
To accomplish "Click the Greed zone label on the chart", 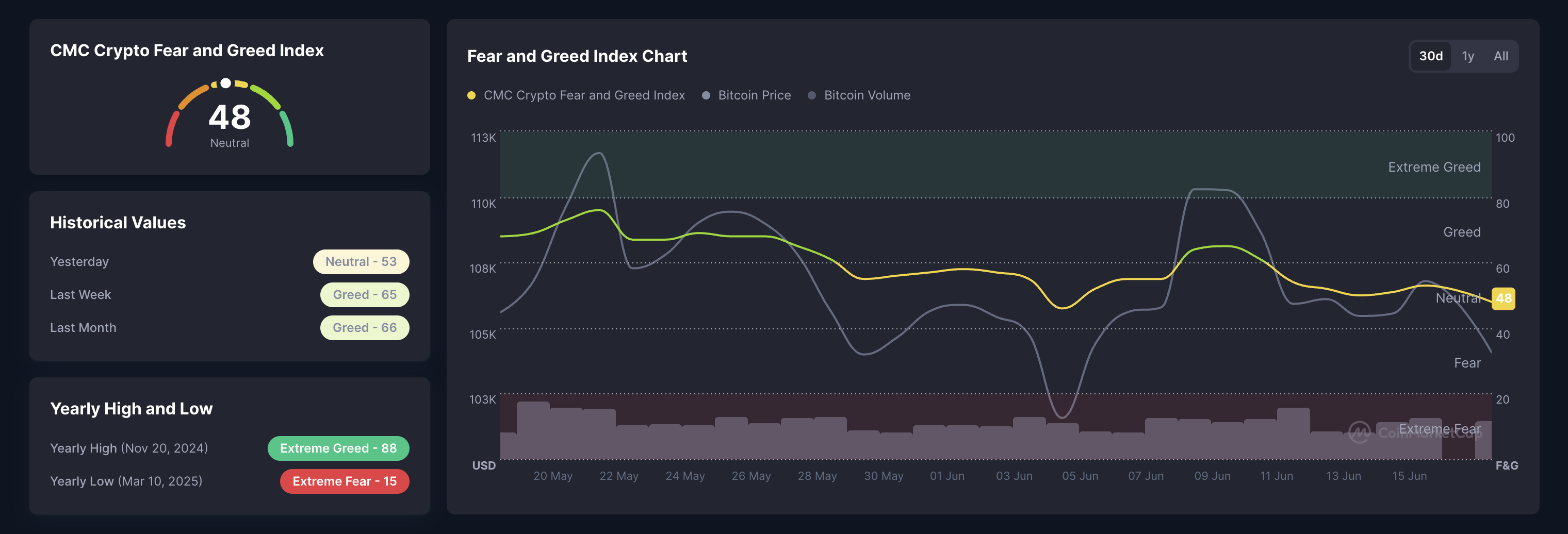I will 1461,232.
